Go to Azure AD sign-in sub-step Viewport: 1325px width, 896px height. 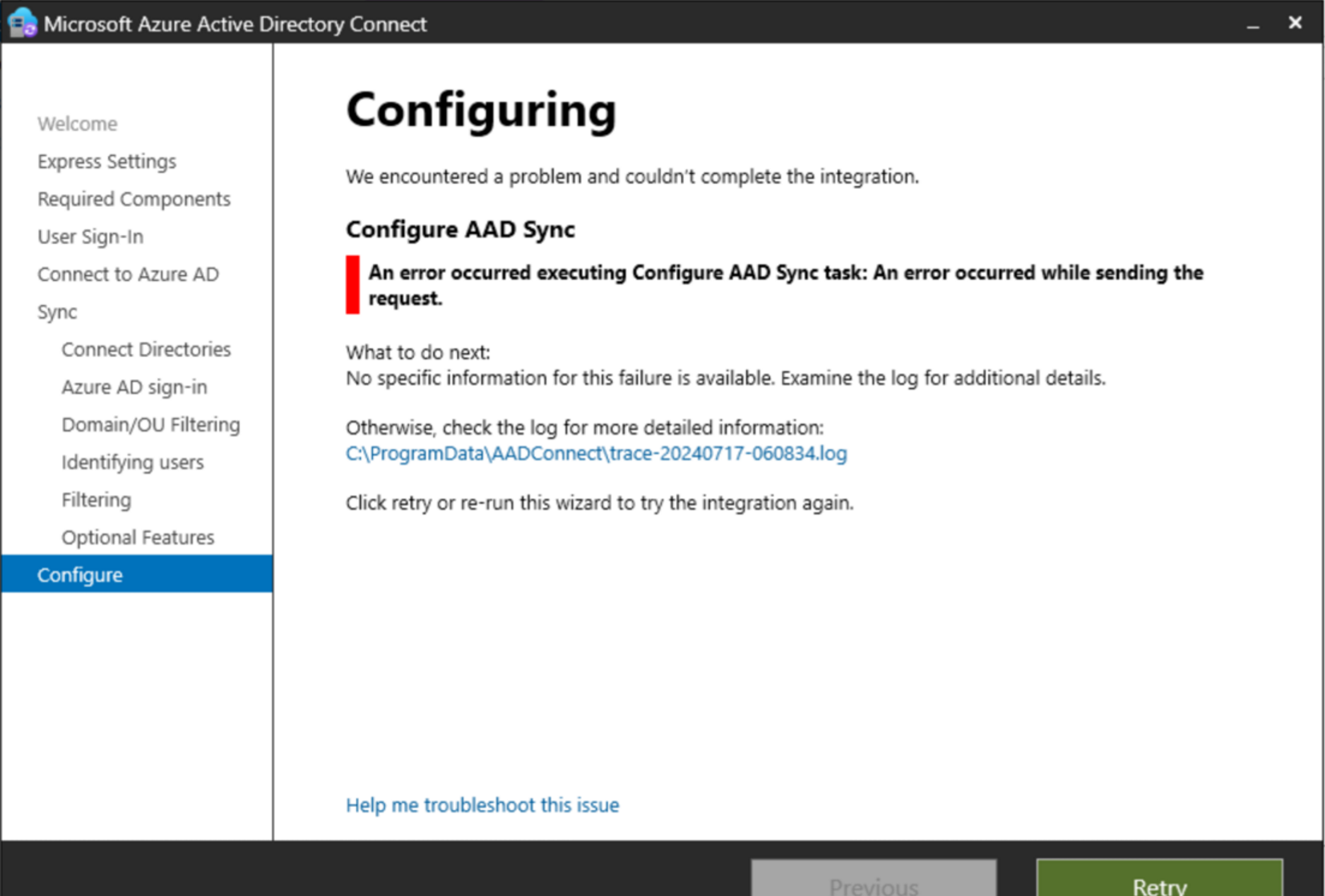coord(134,387)
